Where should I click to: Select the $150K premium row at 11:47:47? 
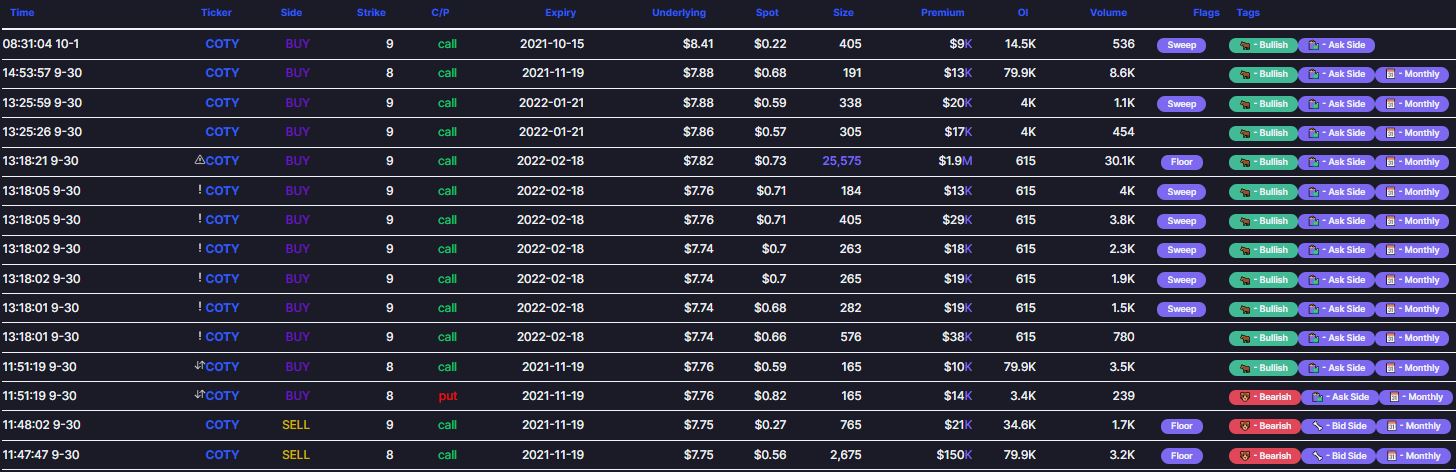[x=728, y=455]
